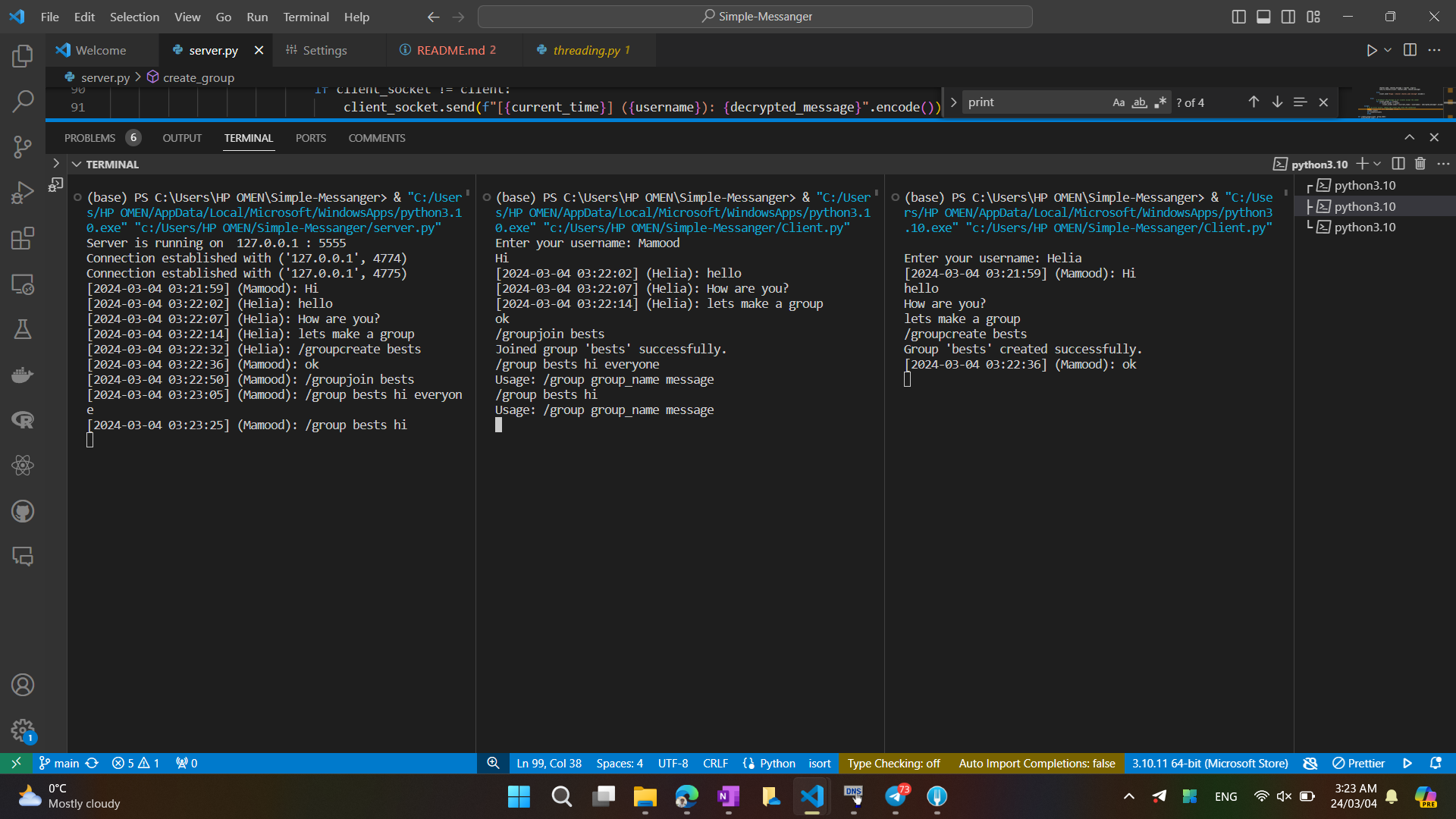Switch to the PROBLEMS tab
This screenshot has height=819, width=1456.
coord(90,137)
